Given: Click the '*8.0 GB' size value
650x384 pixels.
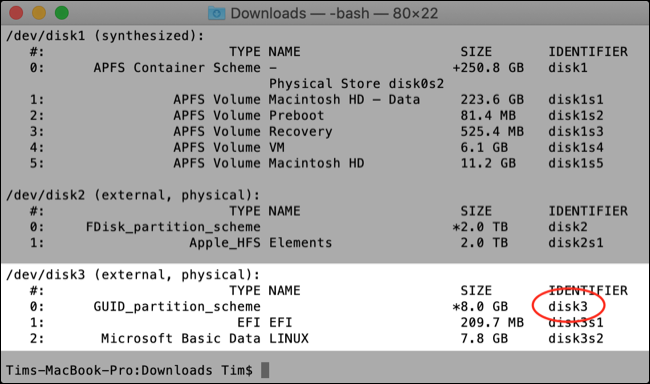Looking at the screenshot, I should point(480,307).
